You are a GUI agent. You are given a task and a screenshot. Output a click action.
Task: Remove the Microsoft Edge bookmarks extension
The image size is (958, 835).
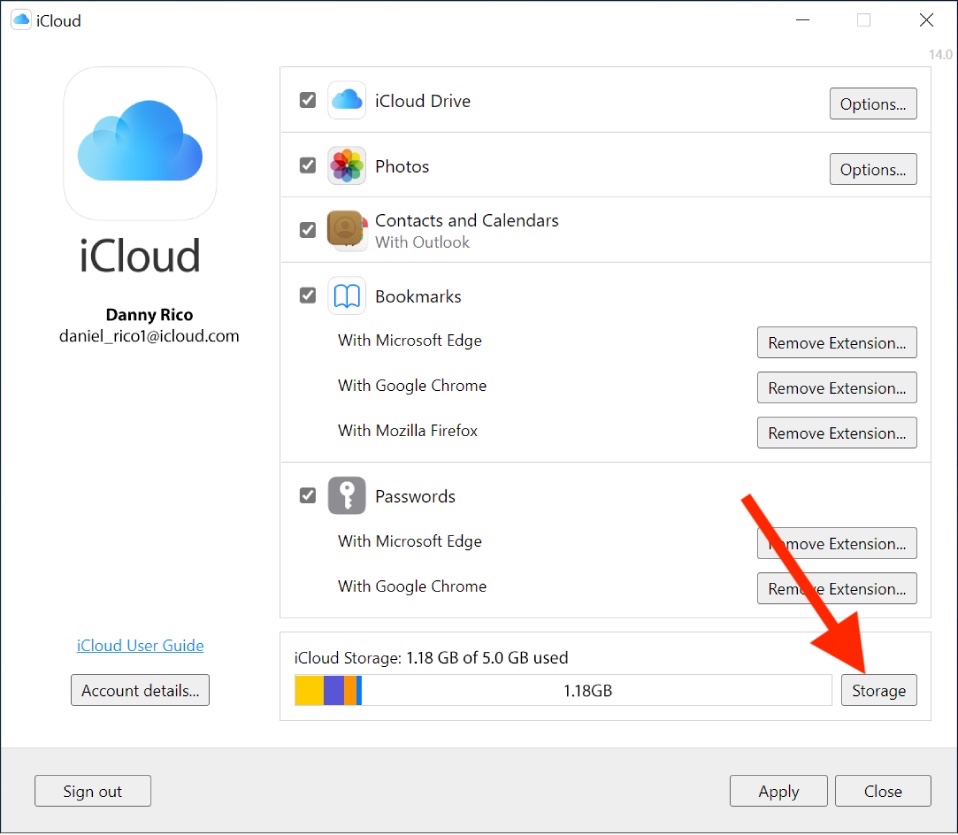point(837,342)
